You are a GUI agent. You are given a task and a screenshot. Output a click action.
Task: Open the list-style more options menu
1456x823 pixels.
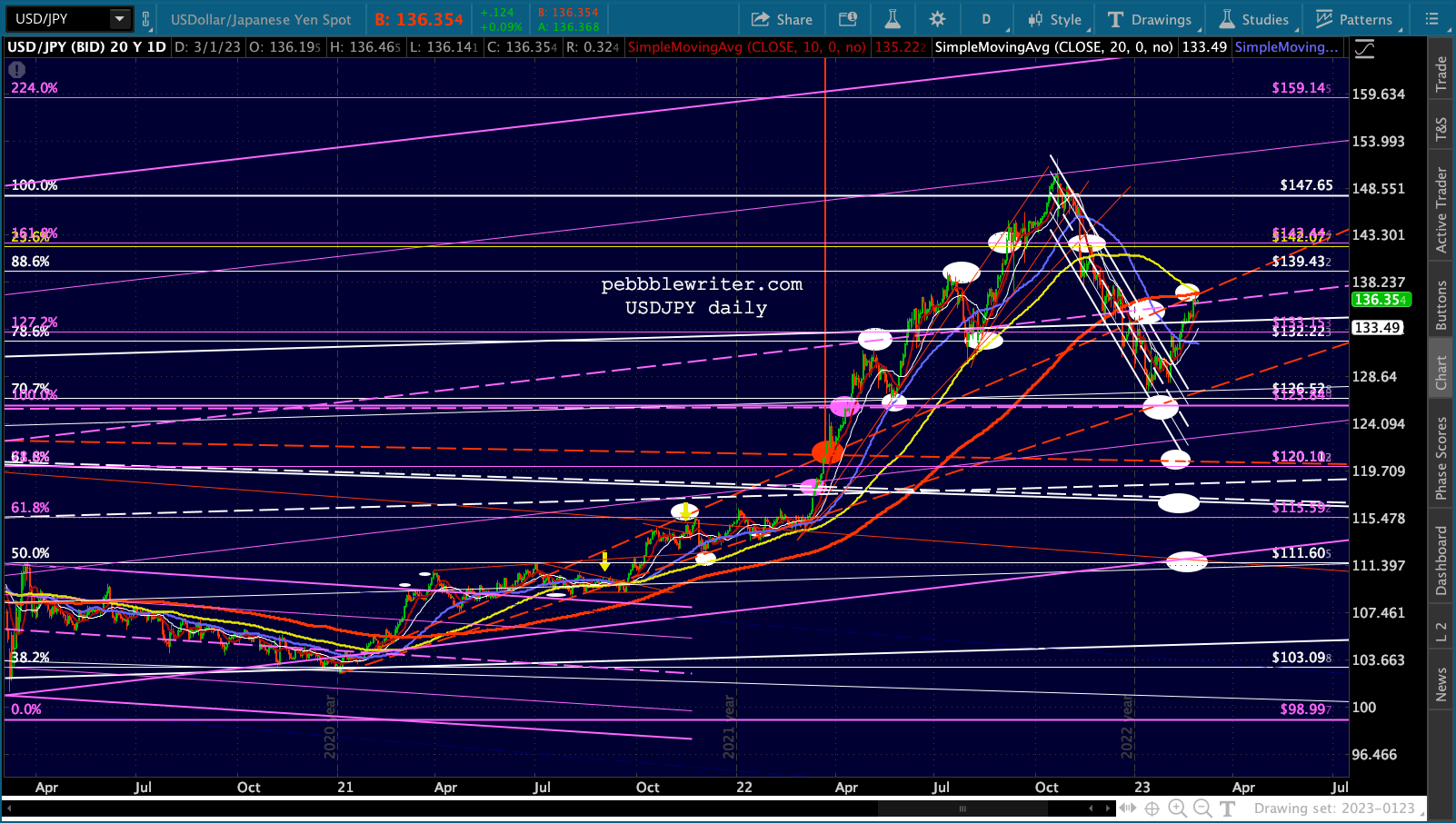click(1432, 19)
